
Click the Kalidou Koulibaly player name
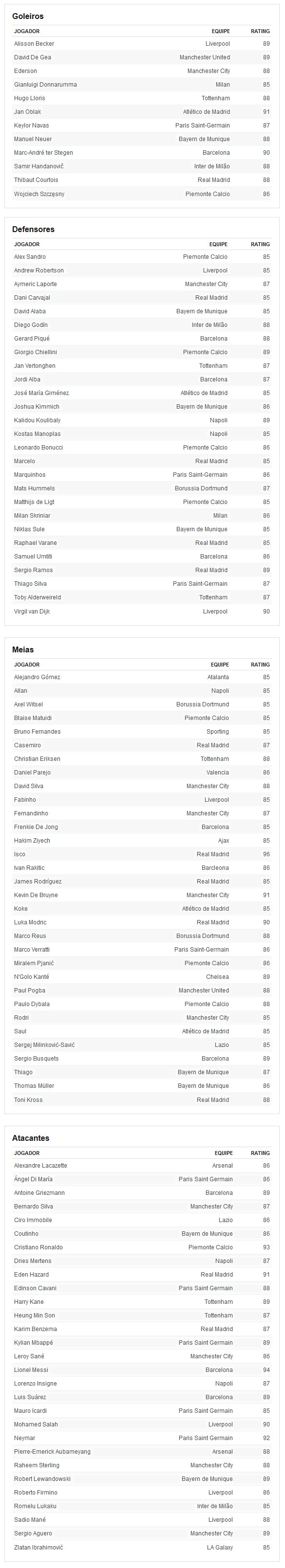click(x=37, y=421)
